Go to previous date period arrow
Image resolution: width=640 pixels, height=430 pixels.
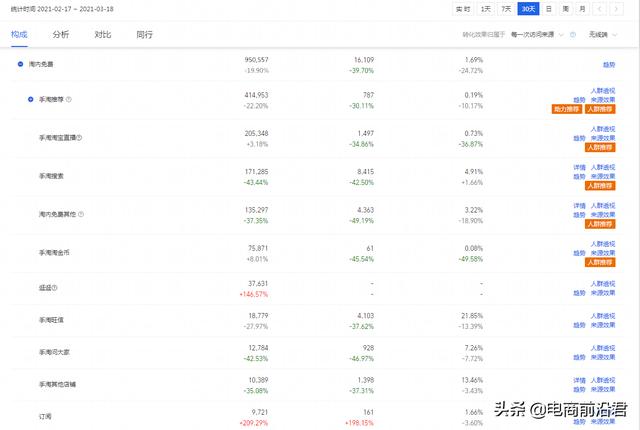pyautogui.click(x=600, y=9)
